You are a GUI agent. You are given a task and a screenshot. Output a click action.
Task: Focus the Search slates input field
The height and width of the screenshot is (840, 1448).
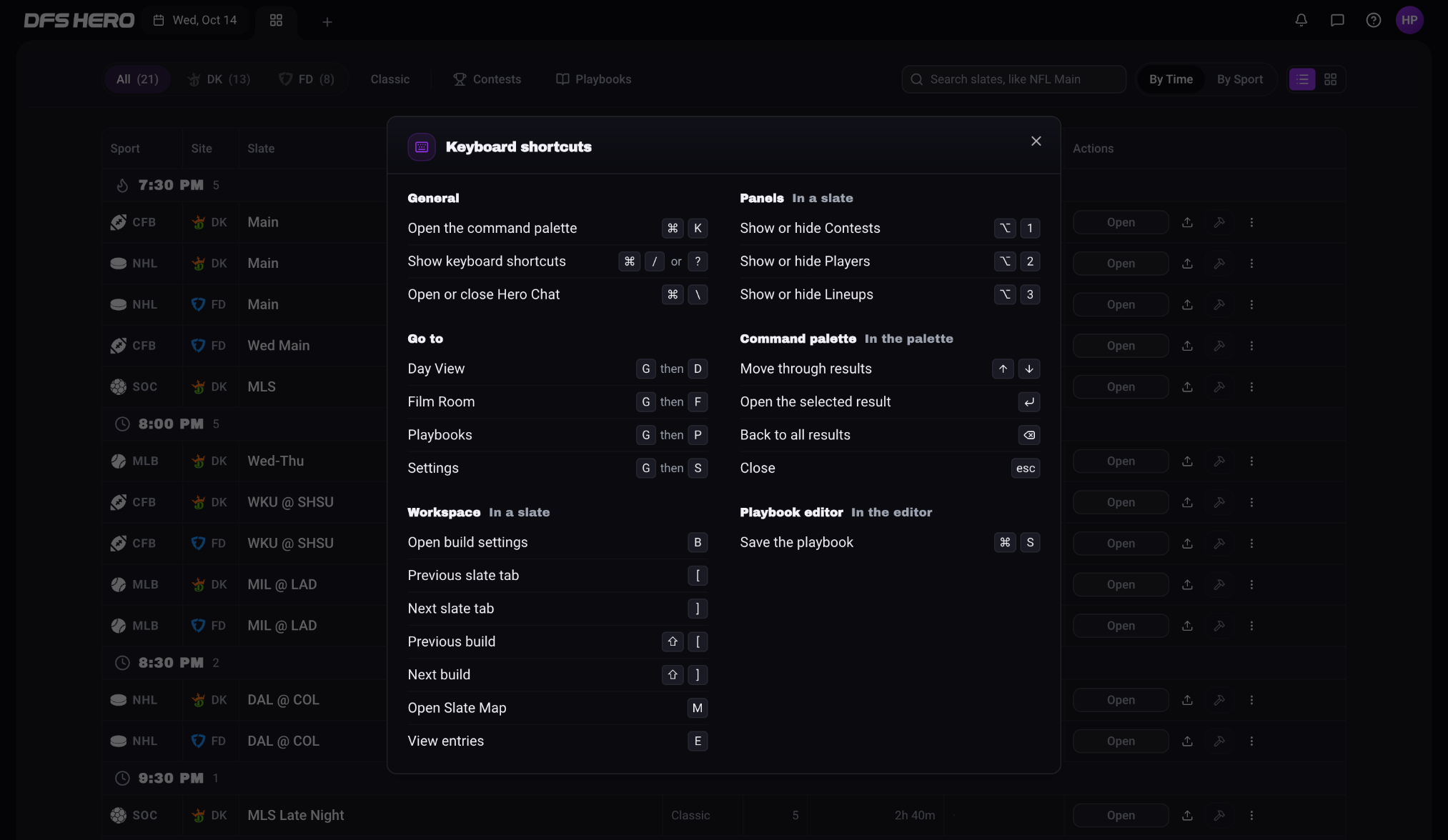pyautogui.click(x=1013, y=79)
